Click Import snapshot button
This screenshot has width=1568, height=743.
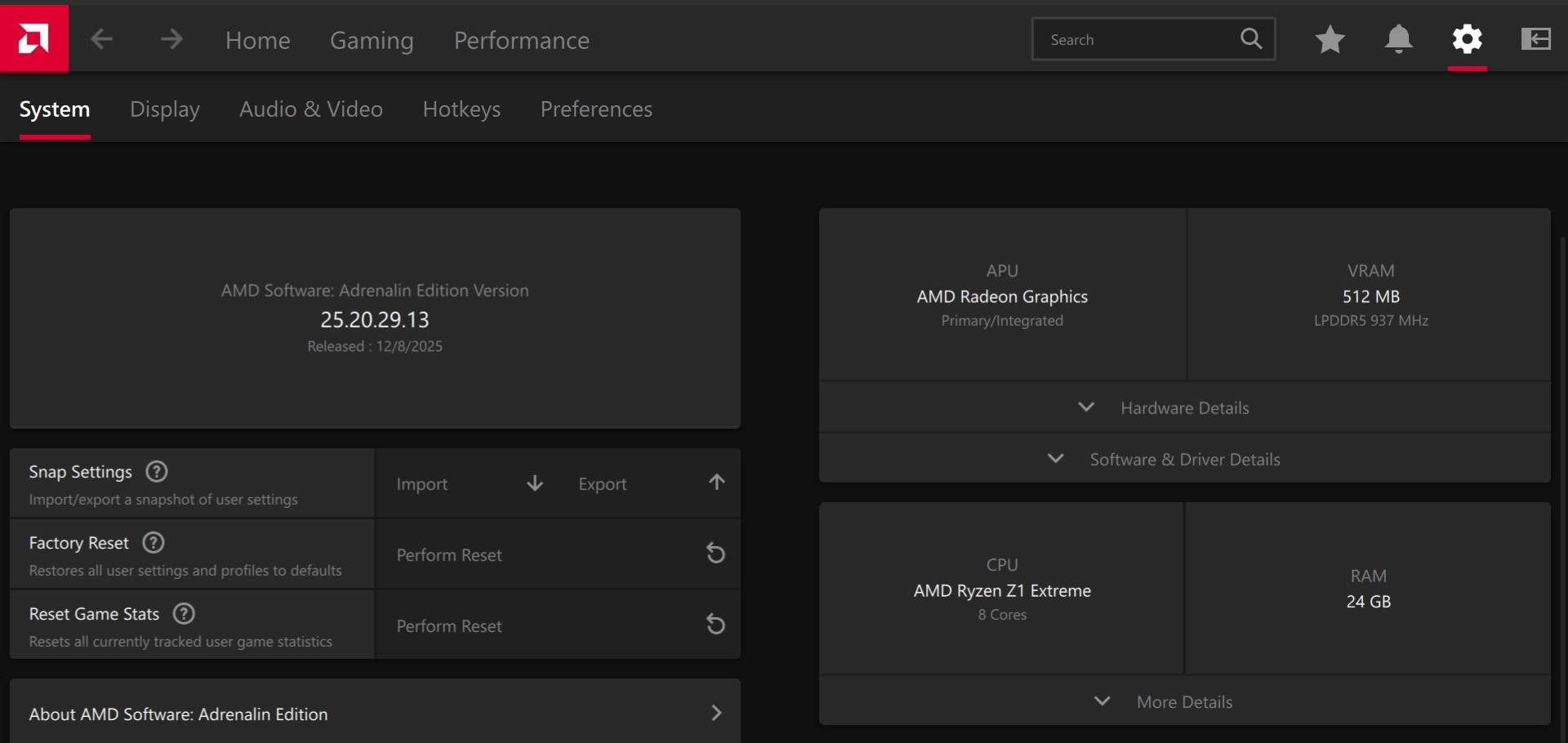pos(470,483)
